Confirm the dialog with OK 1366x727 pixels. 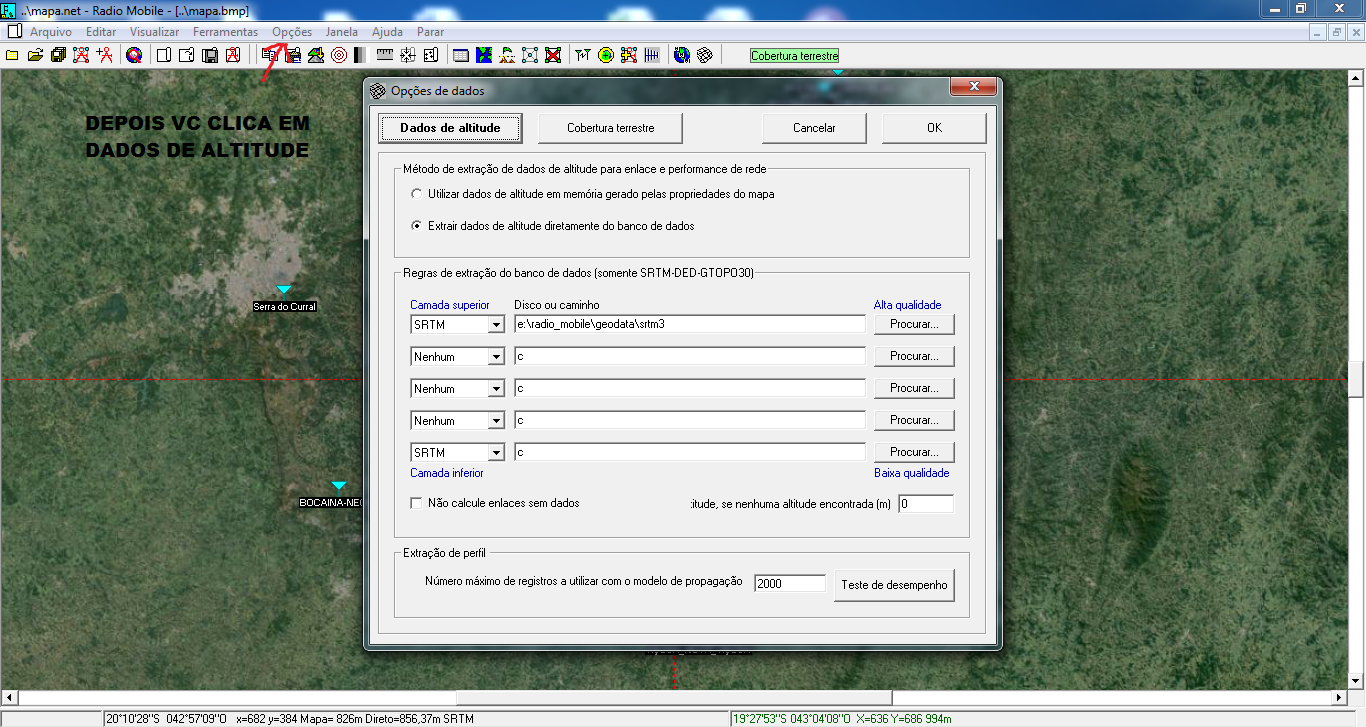pos(934,128)
